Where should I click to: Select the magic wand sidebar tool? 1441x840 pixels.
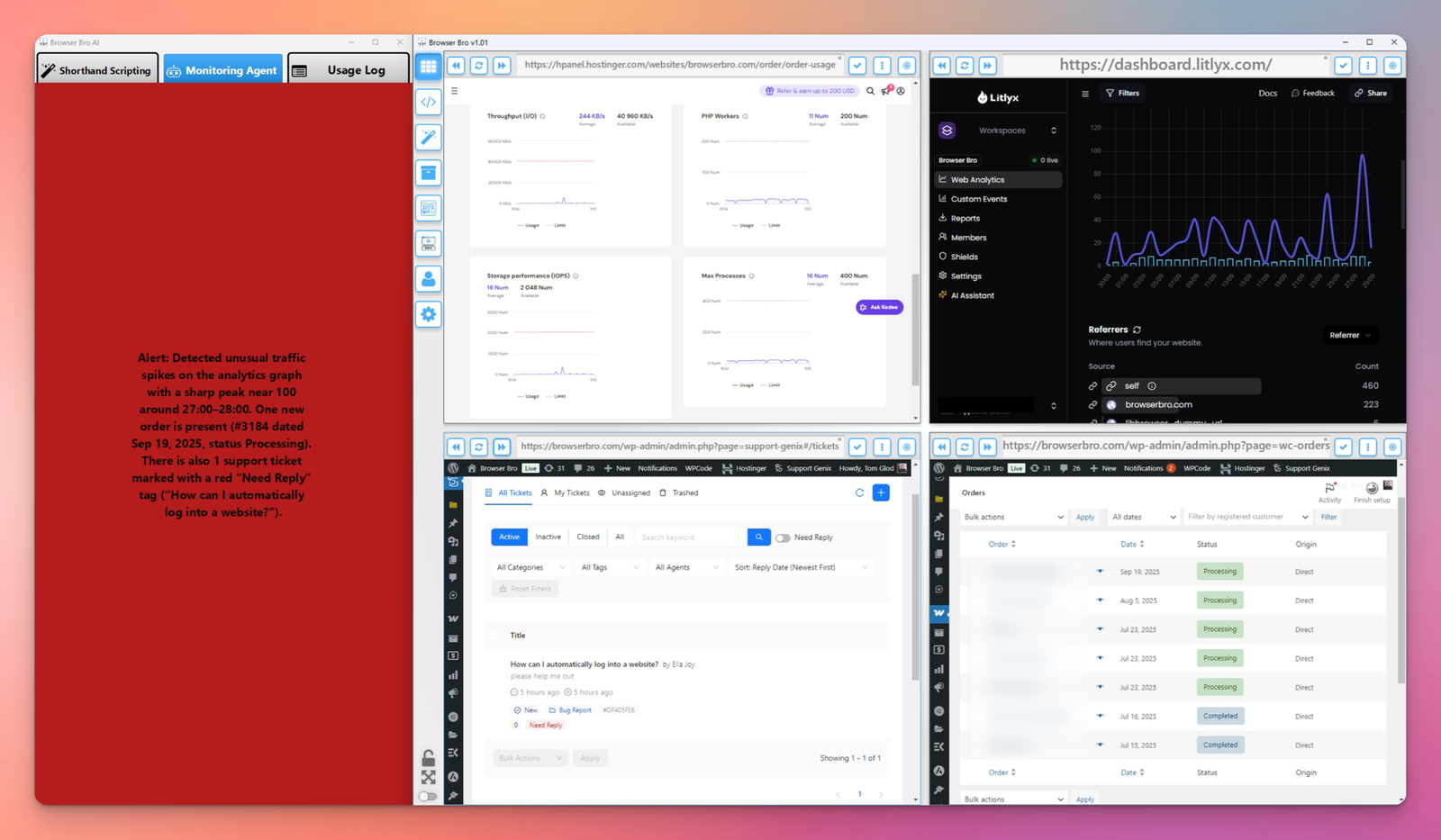tap(429, 137)
